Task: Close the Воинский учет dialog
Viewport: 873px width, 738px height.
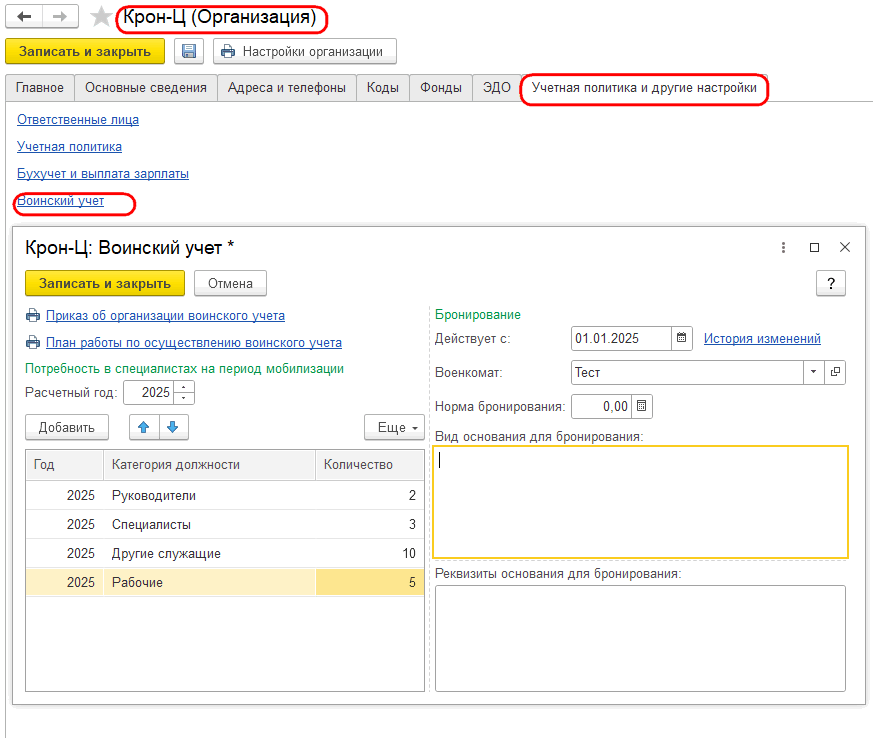Action: tap(845, 247)
